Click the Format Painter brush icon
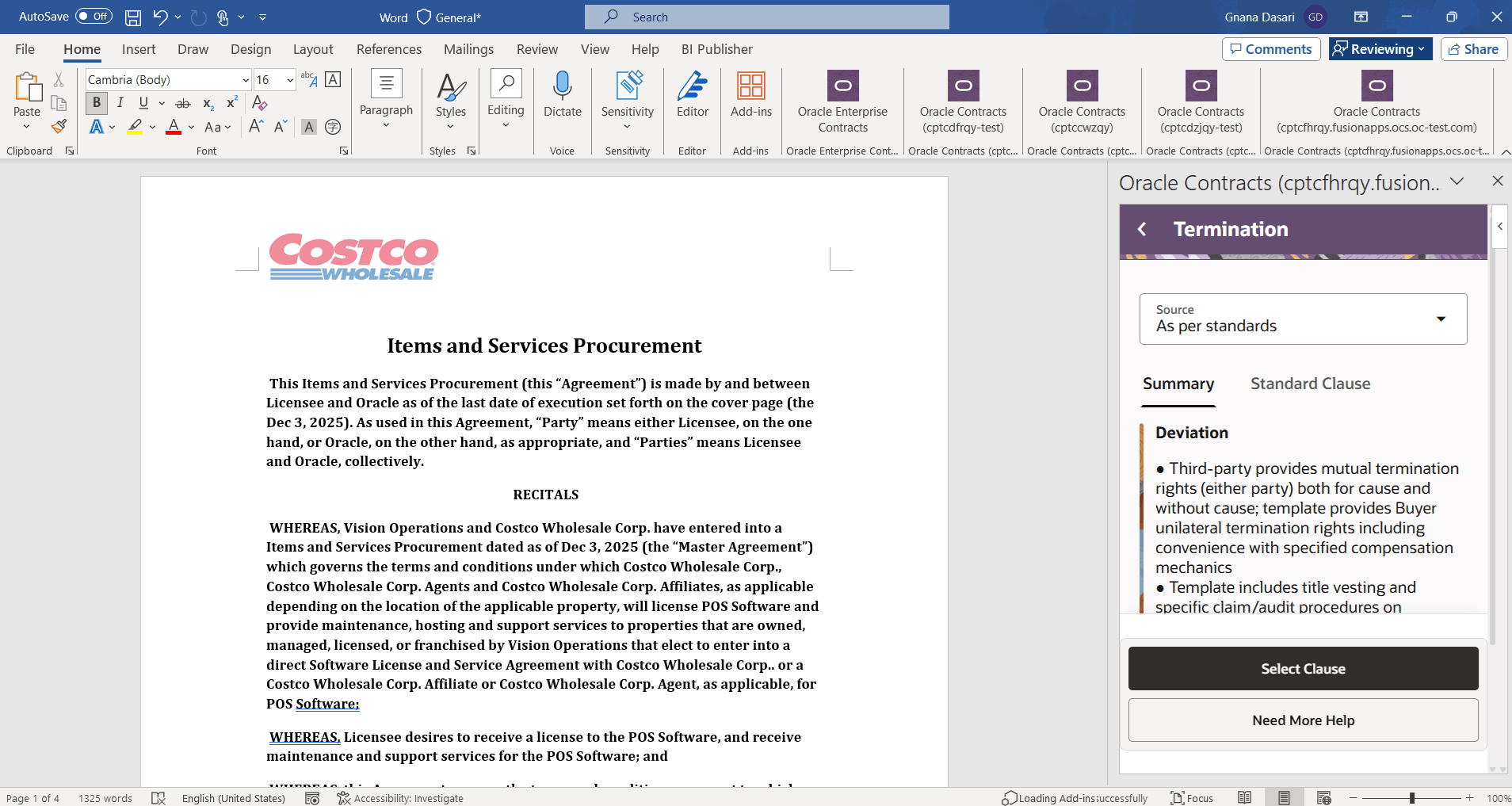This screenshot has width=1512, height=806. (x=59, y=126)
